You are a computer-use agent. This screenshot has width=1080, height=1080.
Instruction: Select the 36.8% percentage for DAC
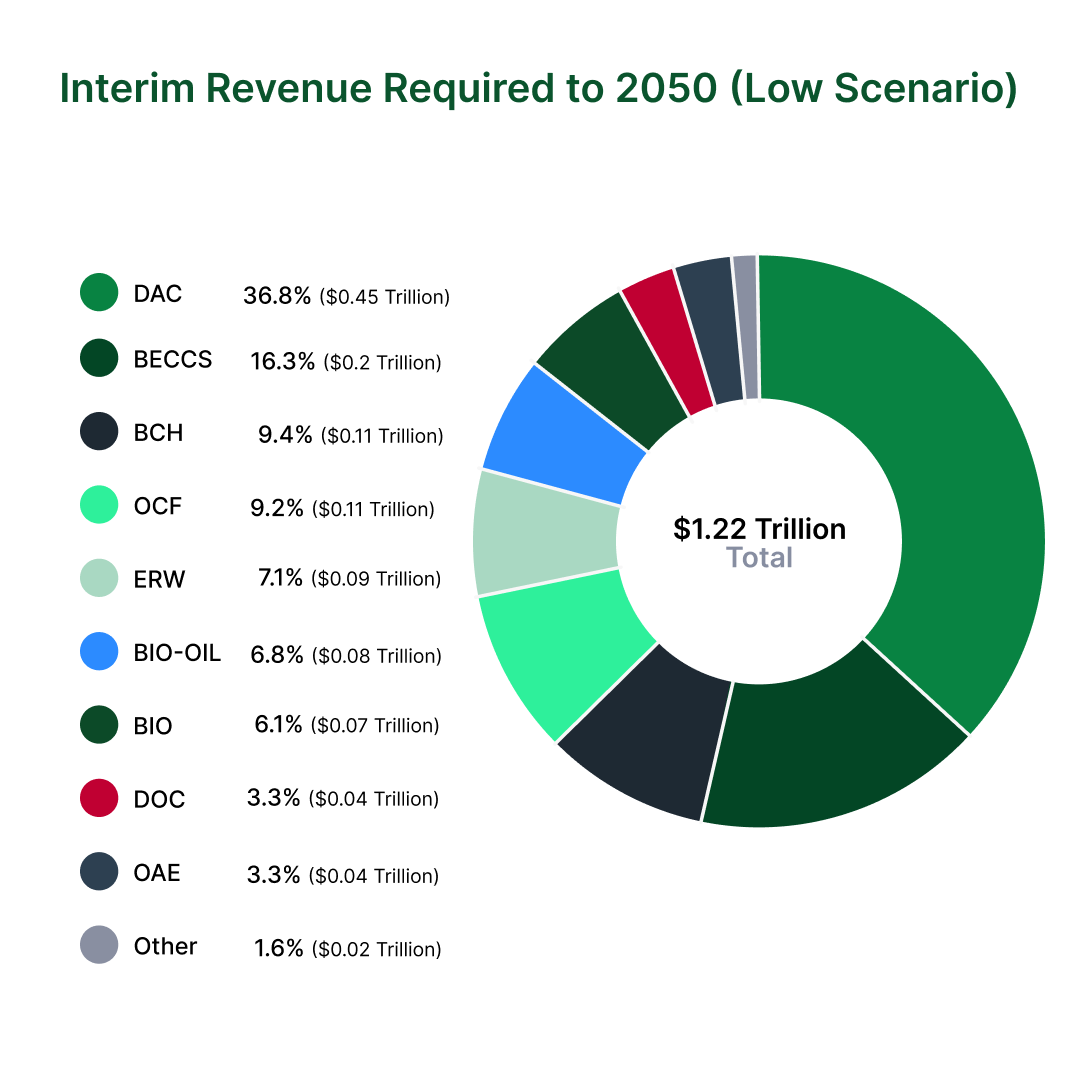[x=276, y=295]
